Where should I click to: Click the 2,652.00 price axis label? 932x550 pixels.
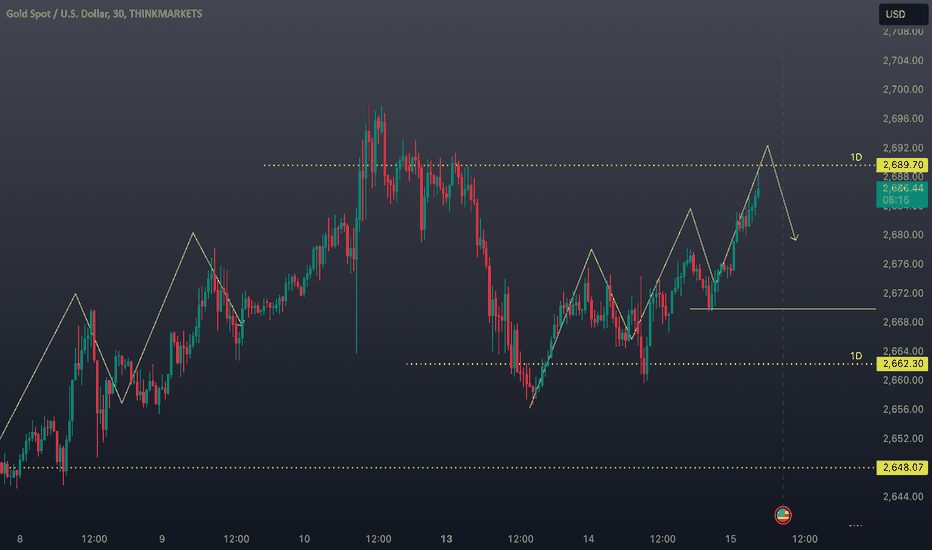point(903,438)
